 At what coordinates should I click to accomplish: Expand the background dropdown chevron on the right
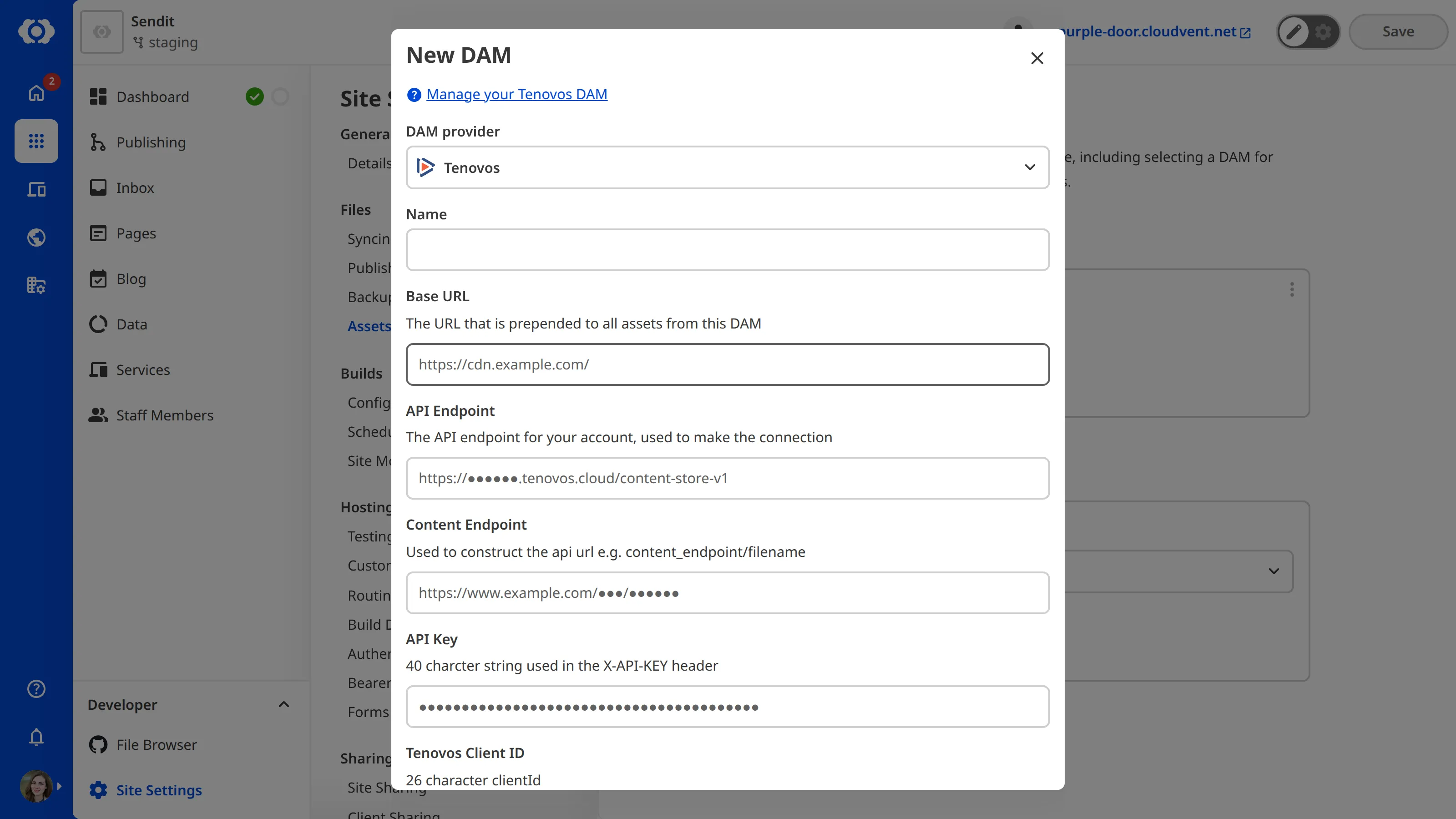pyautogui.click(x=1274, y=571)
